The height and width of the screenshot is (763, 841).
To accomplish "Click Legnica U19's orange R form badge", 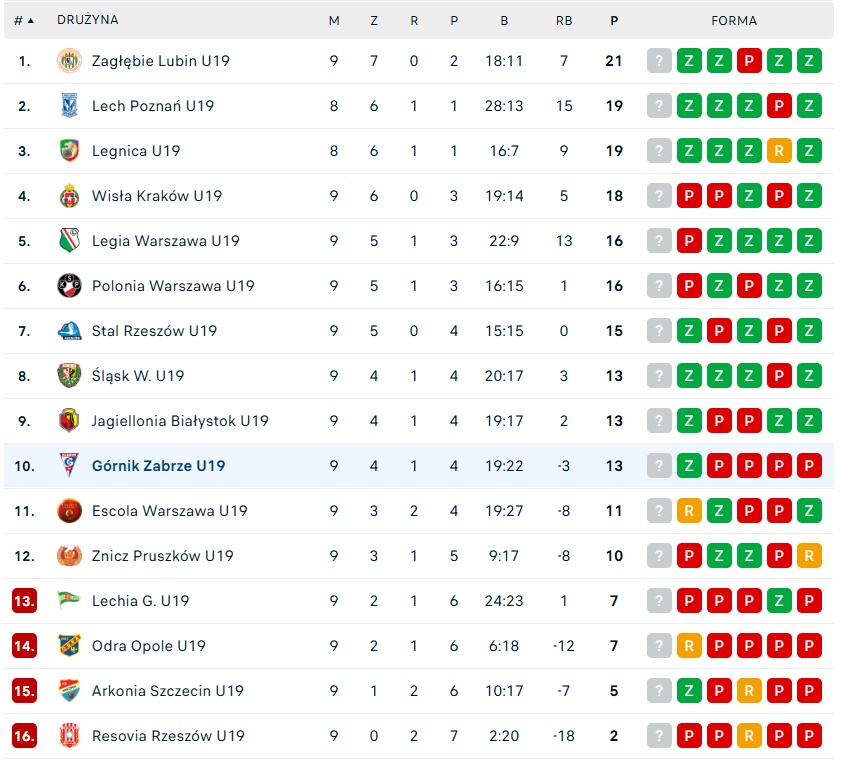I will (x=779, y=151).
